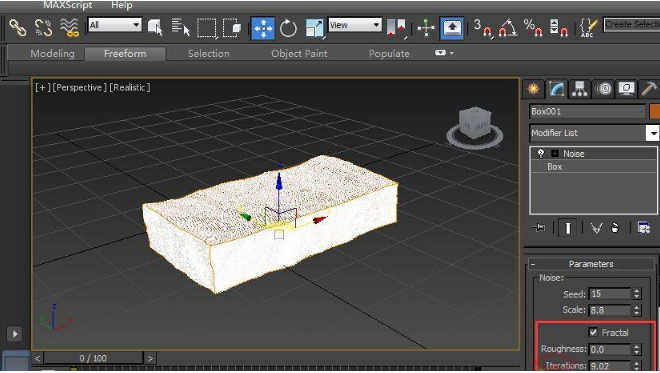Click the orange object color swatch
Image resolution: width=660 pixels, height=373 pixels.
pyautogui.click(x=655, y=112)
